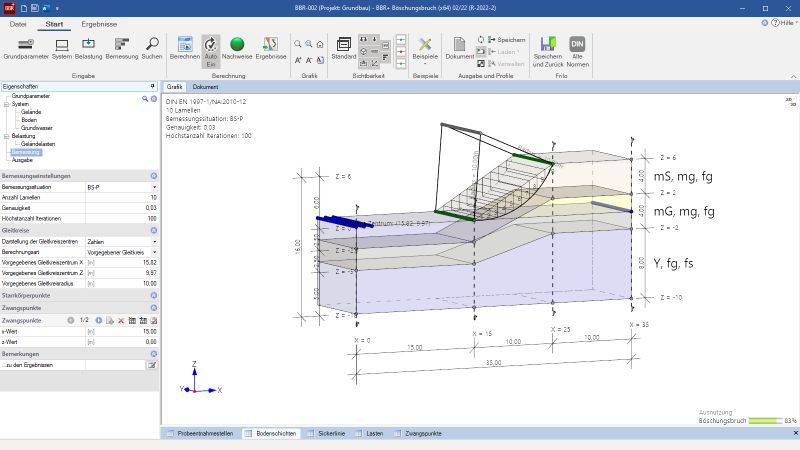The width and height of the screenshot is (800, 450).
Task: Open the Zwangspunkte bottom tab
Action: click(418, 433)
